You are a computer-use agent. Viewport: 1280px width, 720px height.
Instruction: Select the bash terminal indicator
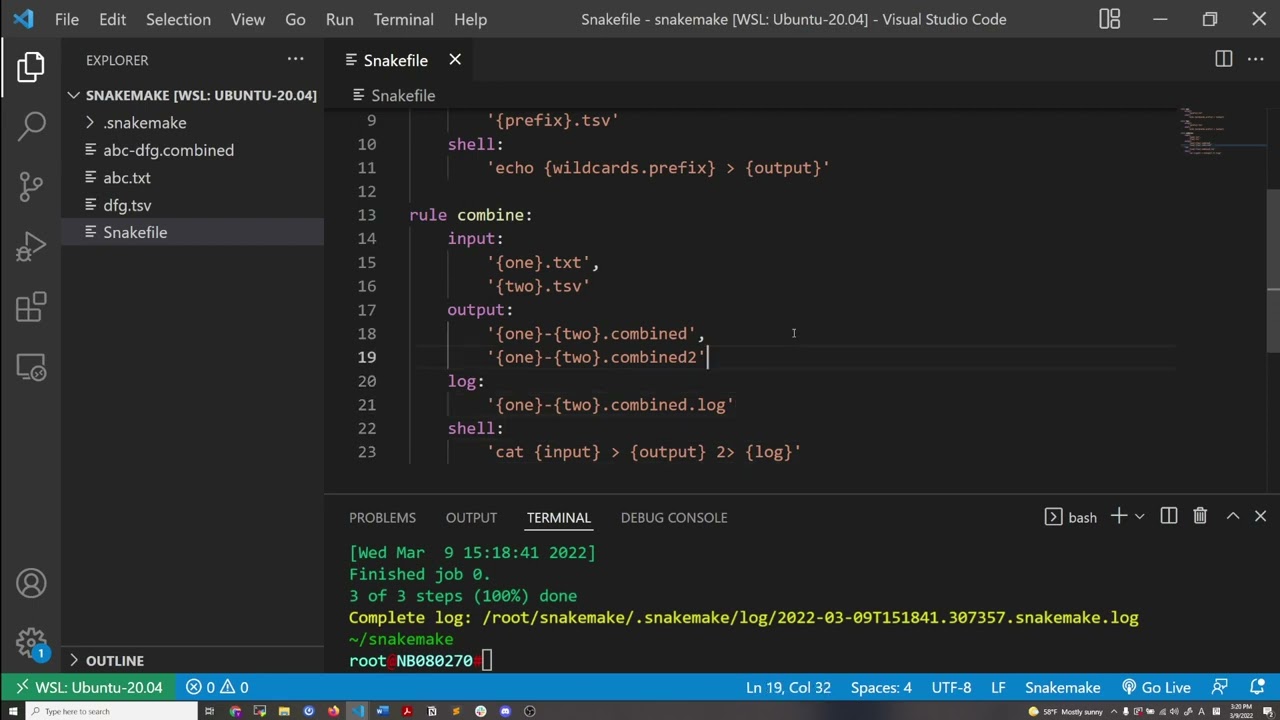coord(1070,517)
